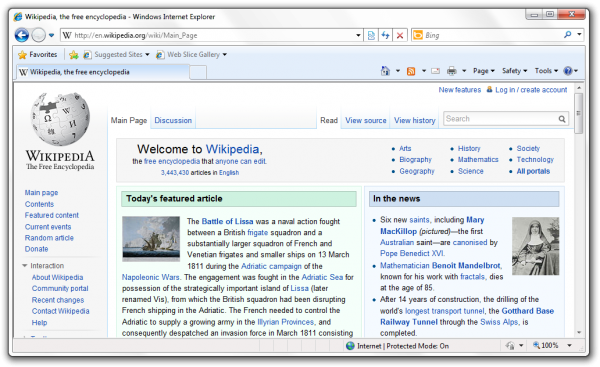The image size is (600, 367).
Task: Click the Featured content sidebar link
Action: pyautogui.click(x=52, y=215)
